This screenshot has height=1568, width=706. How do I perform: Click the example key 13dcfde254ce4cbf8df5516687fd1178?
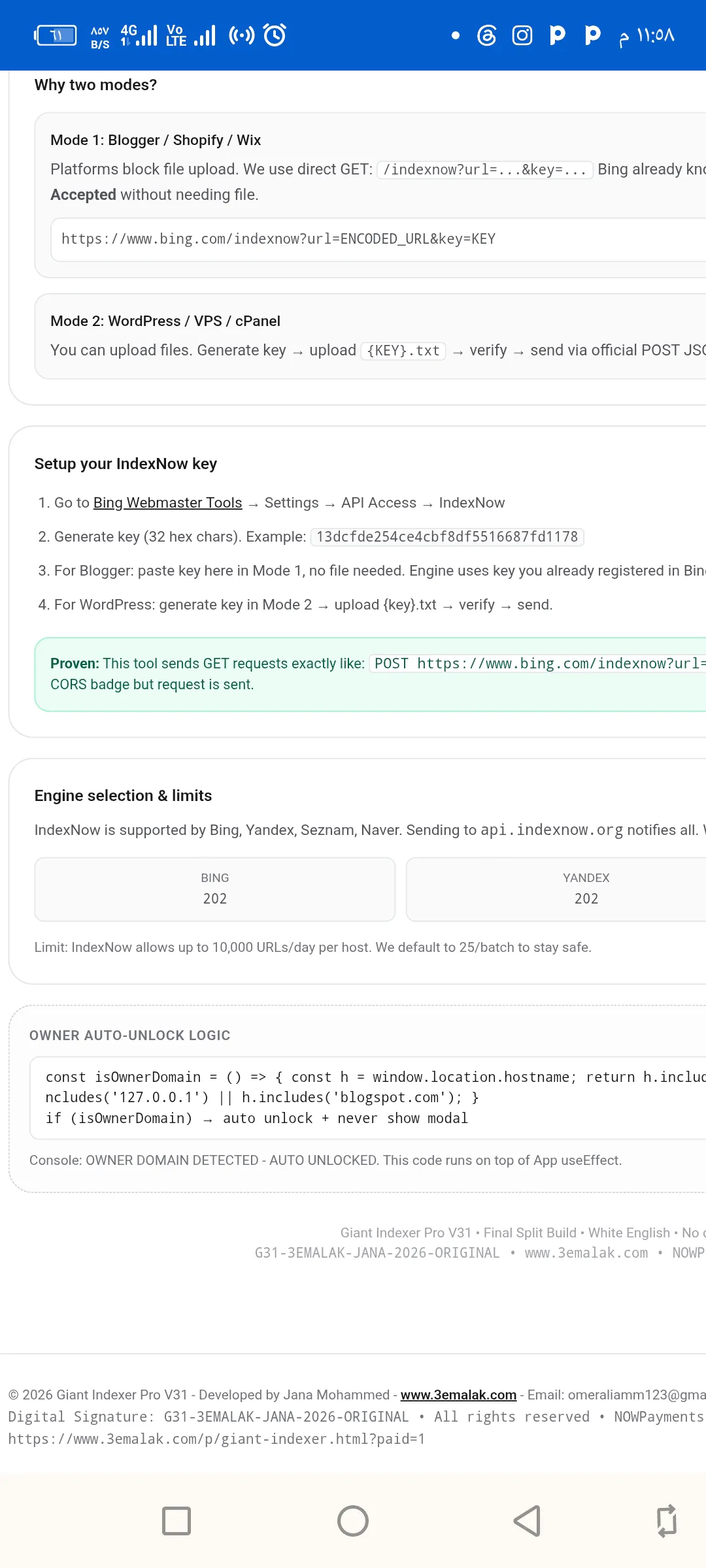point(447,537)
